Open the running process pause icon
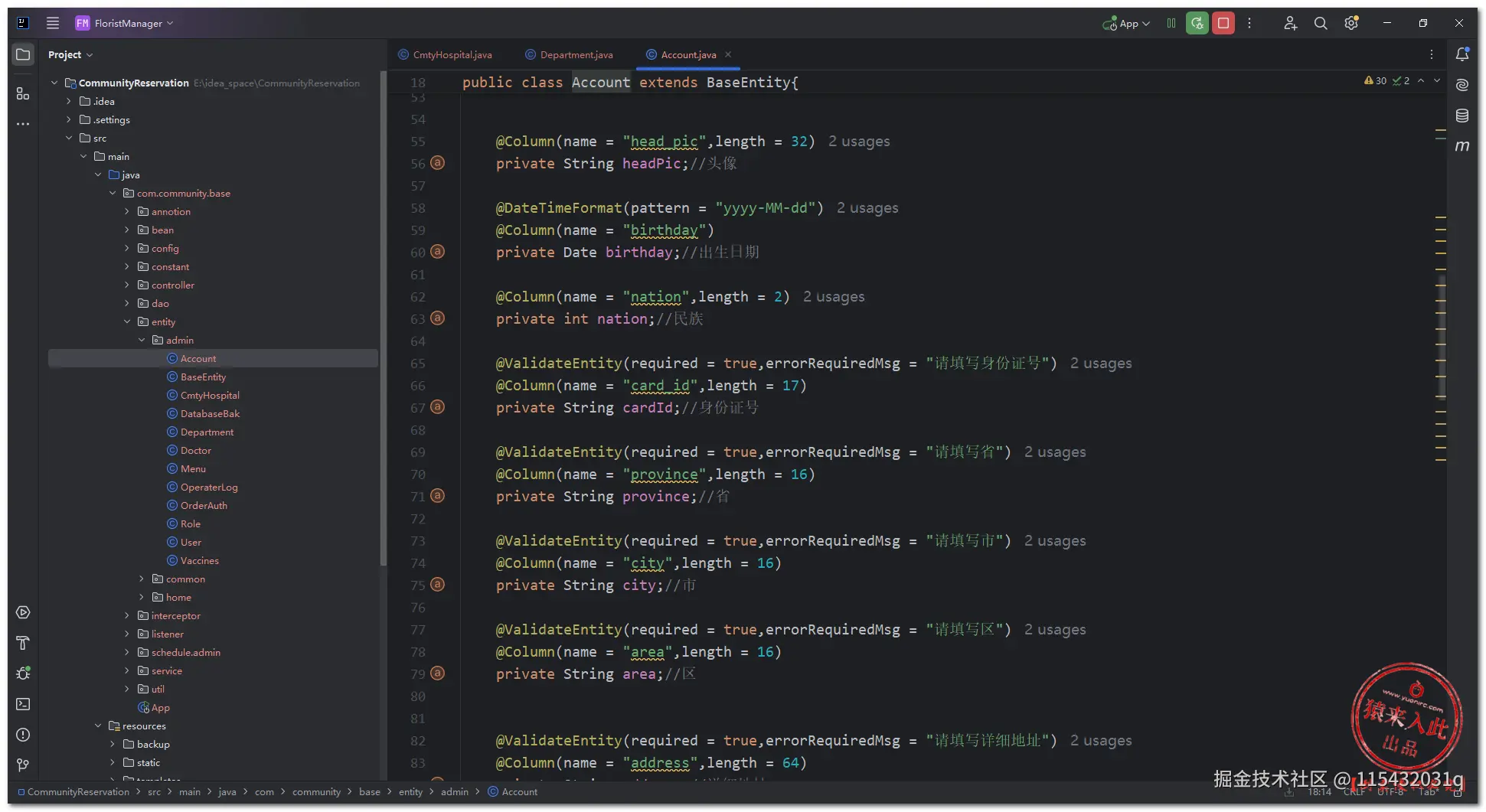This screenshot has width=1486, height=812. [1171, 23]
